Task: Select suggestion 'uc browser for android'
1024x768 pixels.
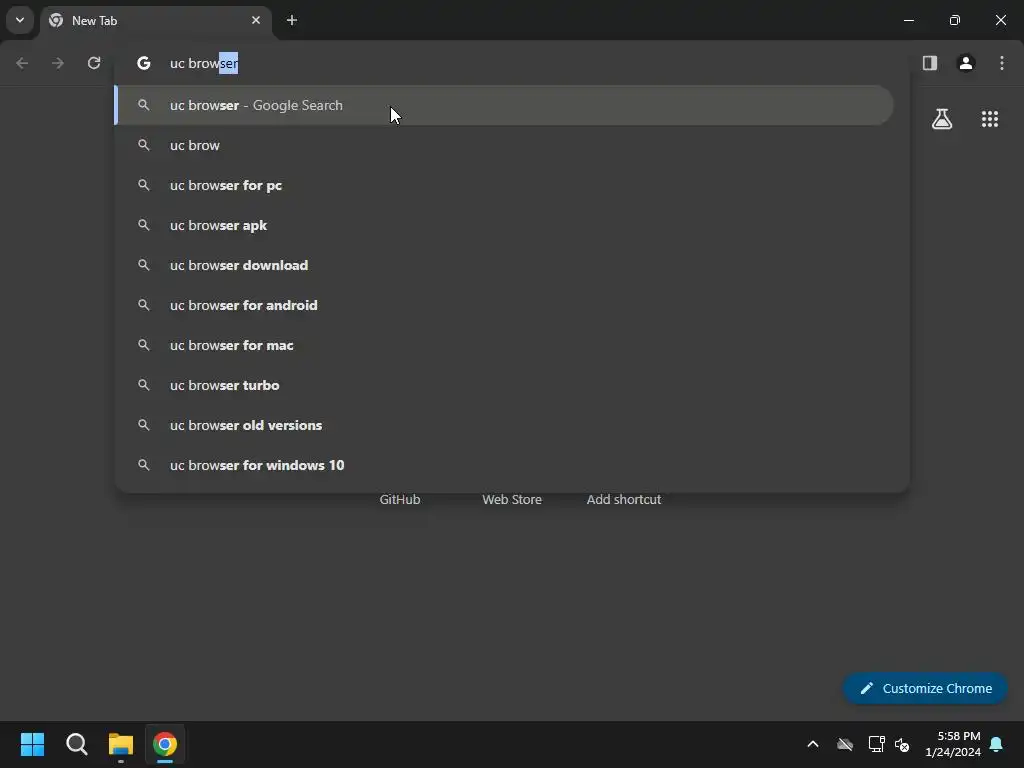Action: (504, 305)
